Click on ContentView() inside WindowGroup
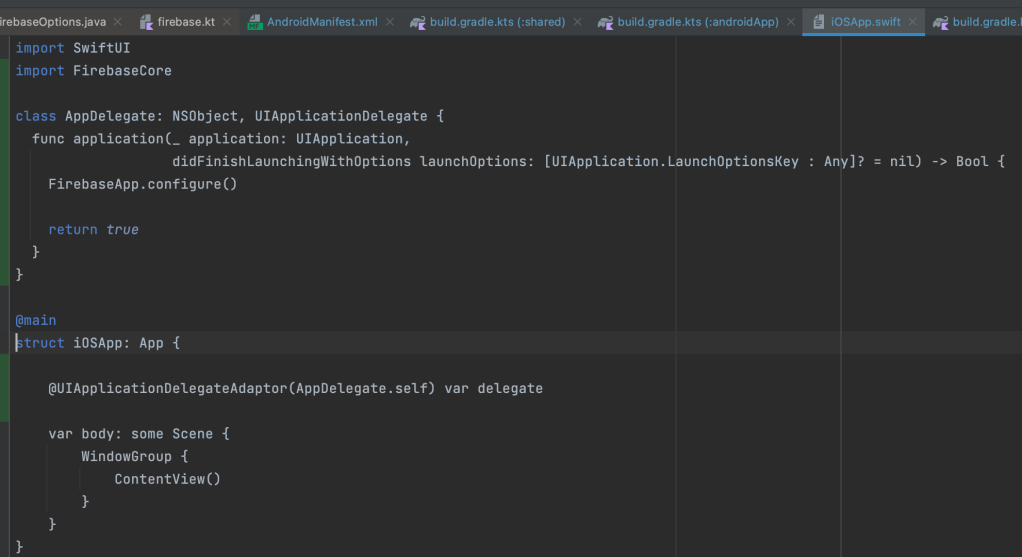Screen dimensions: 1022x557 tap(167, 479)
